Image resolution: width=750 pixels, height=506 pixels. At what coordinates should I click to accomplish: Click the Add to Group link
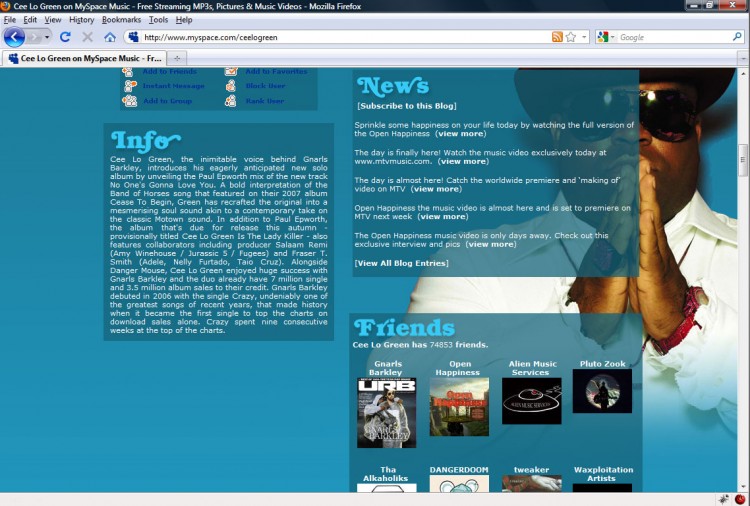pyautogui.click(x=168, y=101)
